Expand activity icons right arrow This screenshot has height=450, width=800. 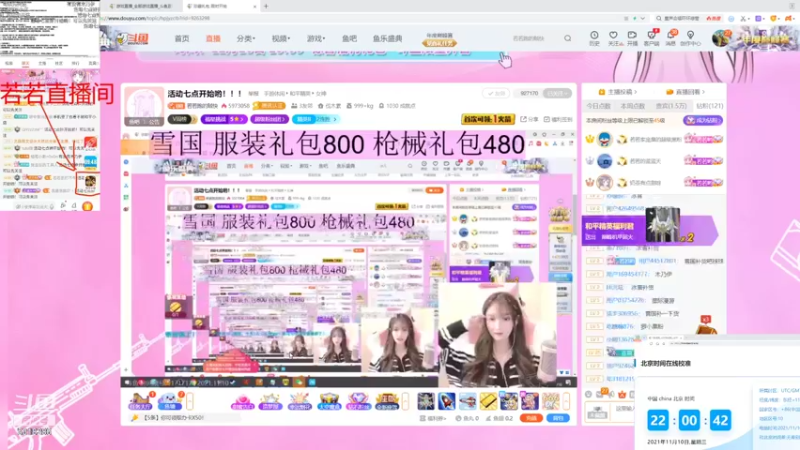tap(406, 402)
